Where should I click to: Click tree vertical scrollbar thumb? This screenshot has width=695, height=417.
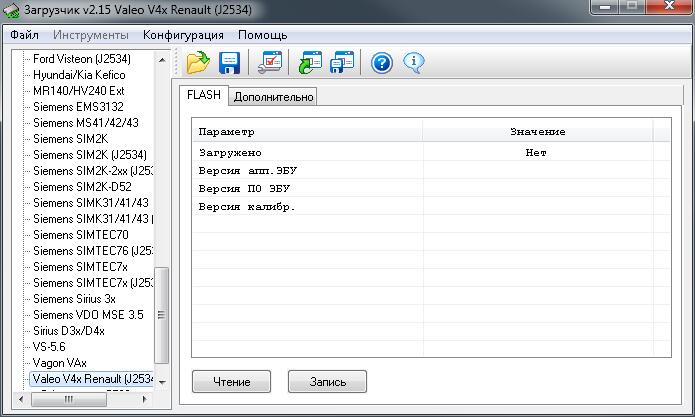(x=161, y=315)
